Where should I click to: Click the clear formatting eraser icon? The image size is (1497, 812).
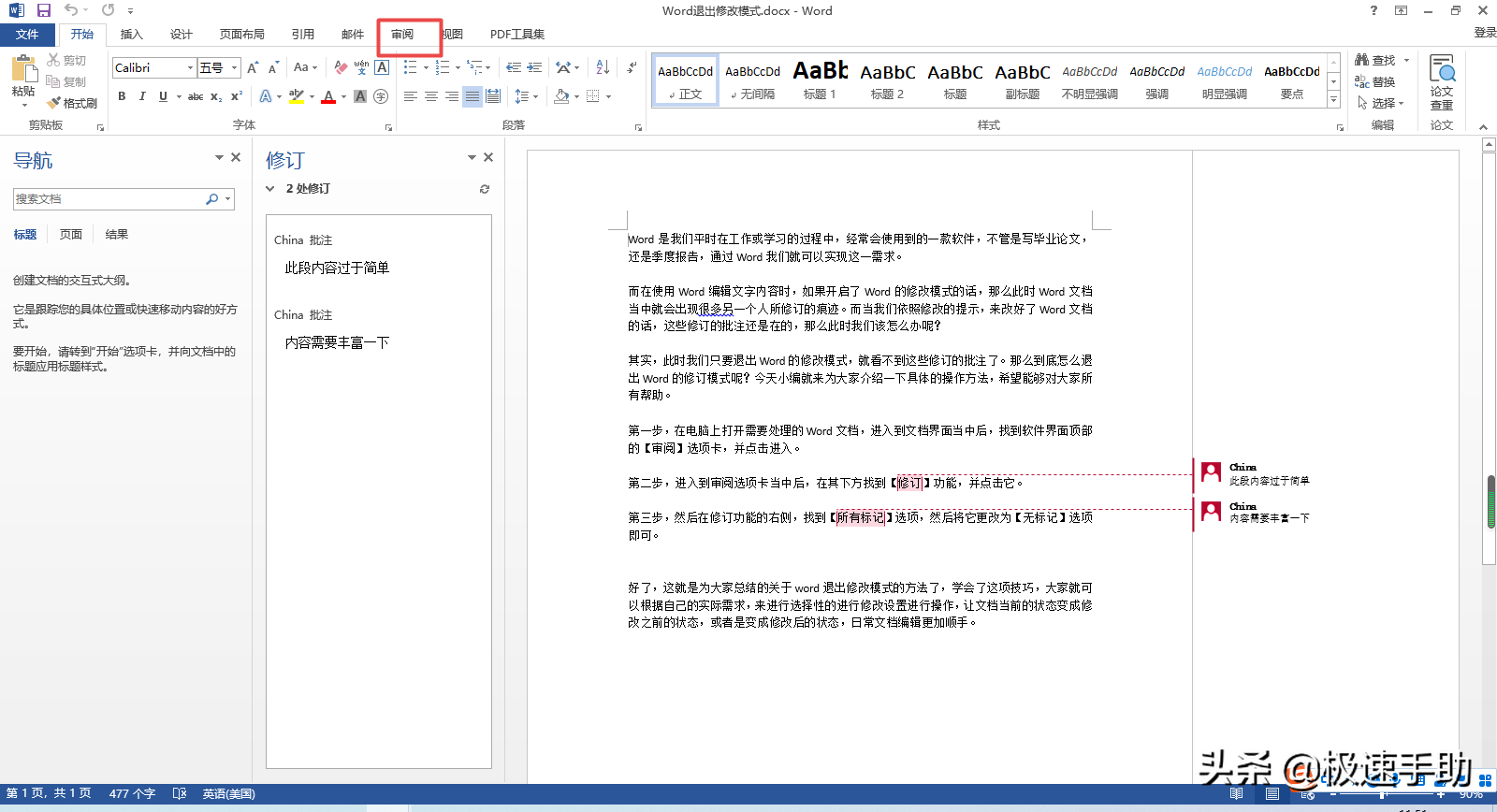[x=341, y=67]
